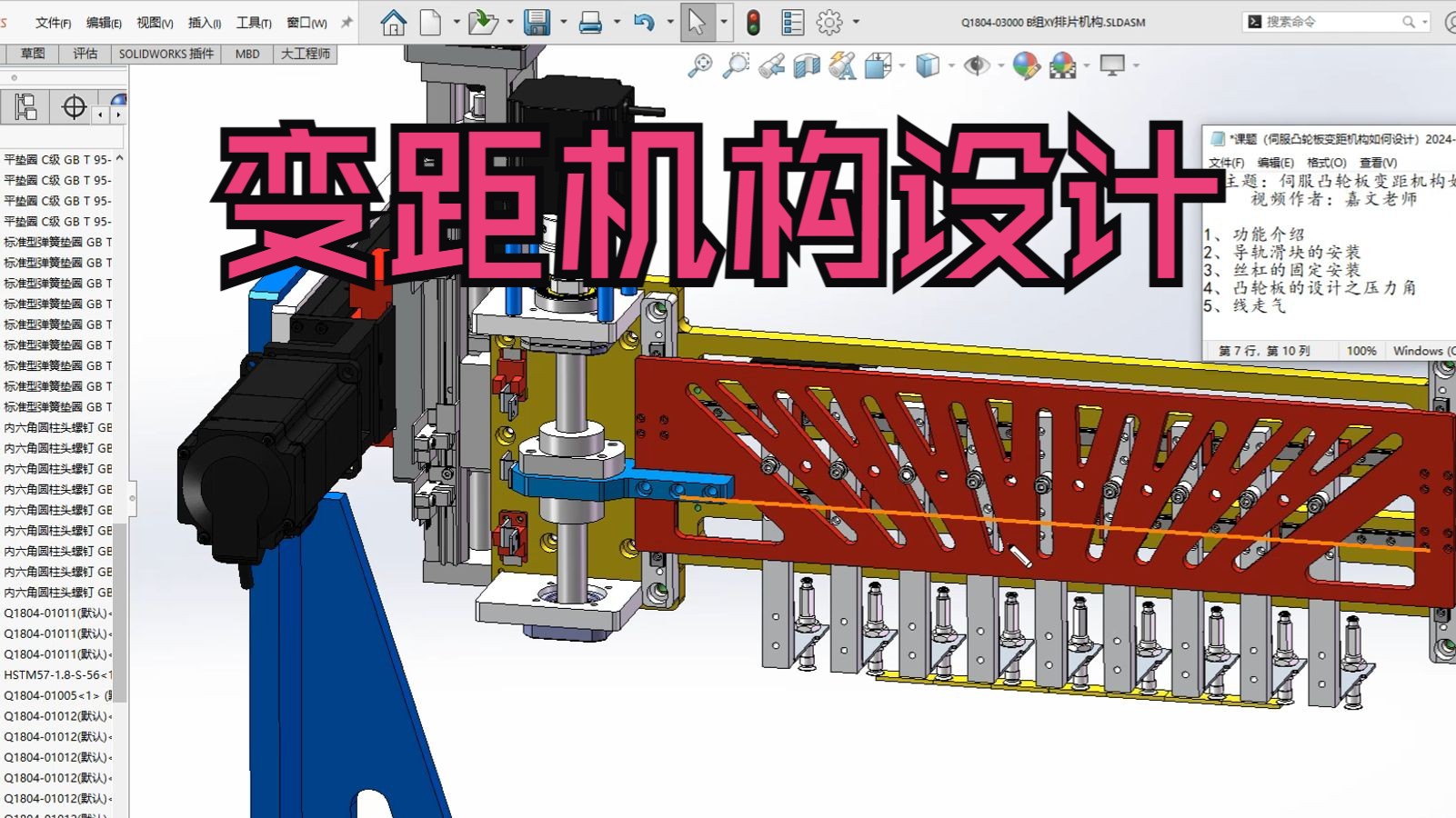The width and height of the screenshot is (1456, 818).
Task: Switch to the SOLIDWORKS 插件 tab
Action: coord(166,54)
